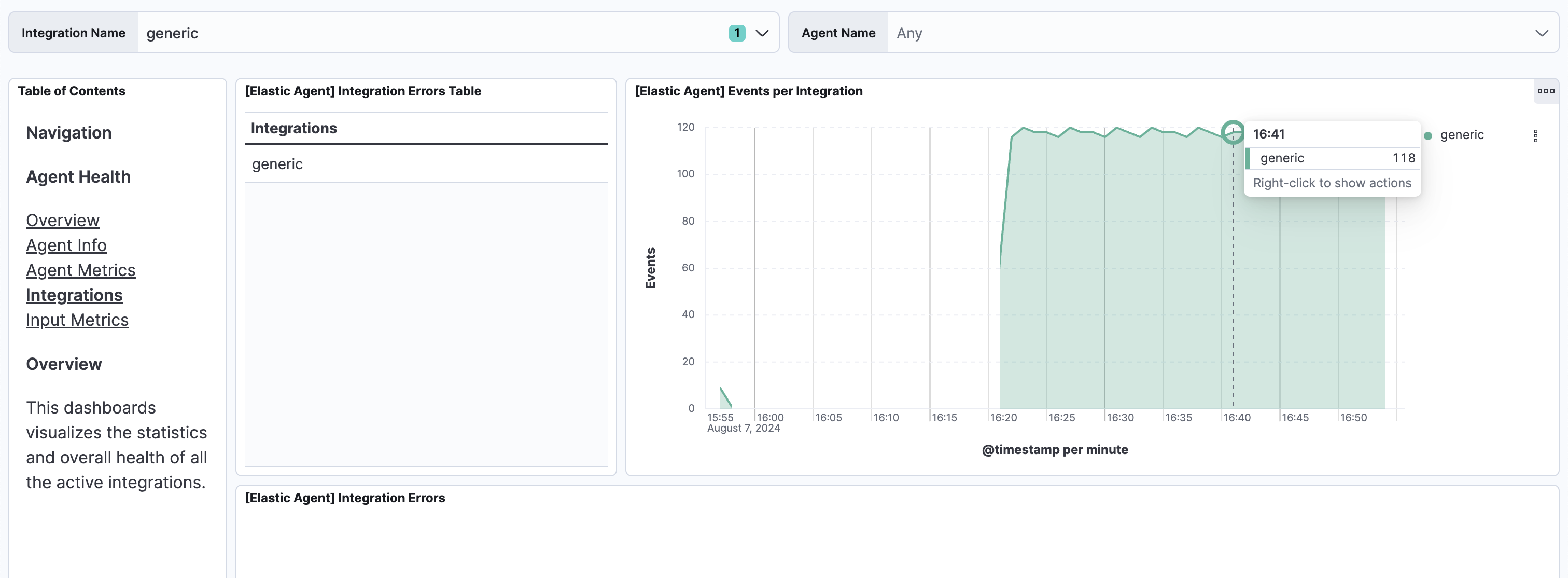The height and width of the screenshot is (578, 1568).
Task: Open the Overview navigation link
Action: (62, 221)
